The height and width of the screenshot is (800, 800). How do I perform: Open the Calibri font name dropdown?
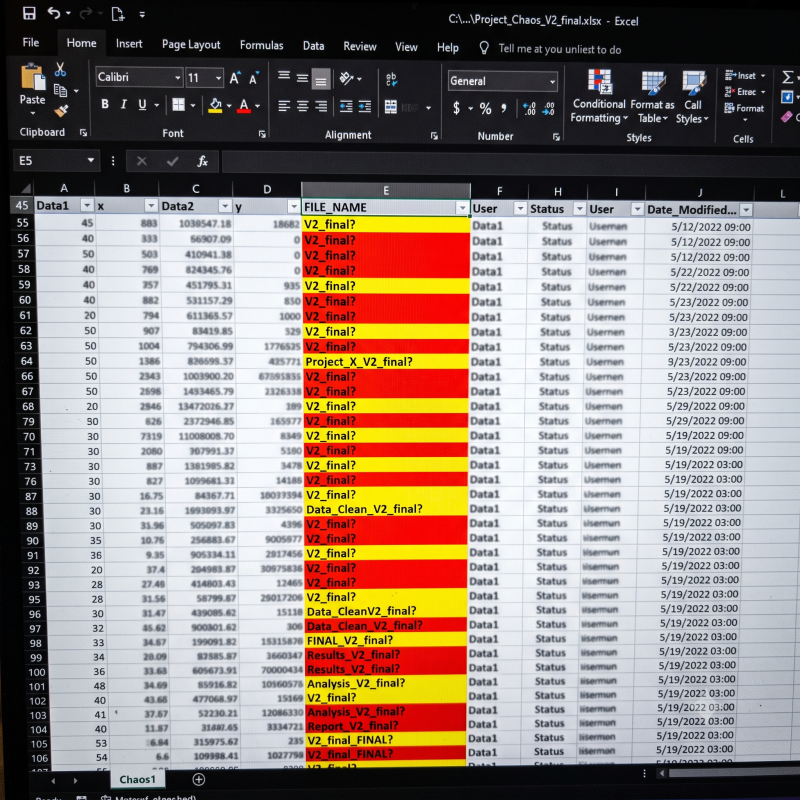point(178,78)
